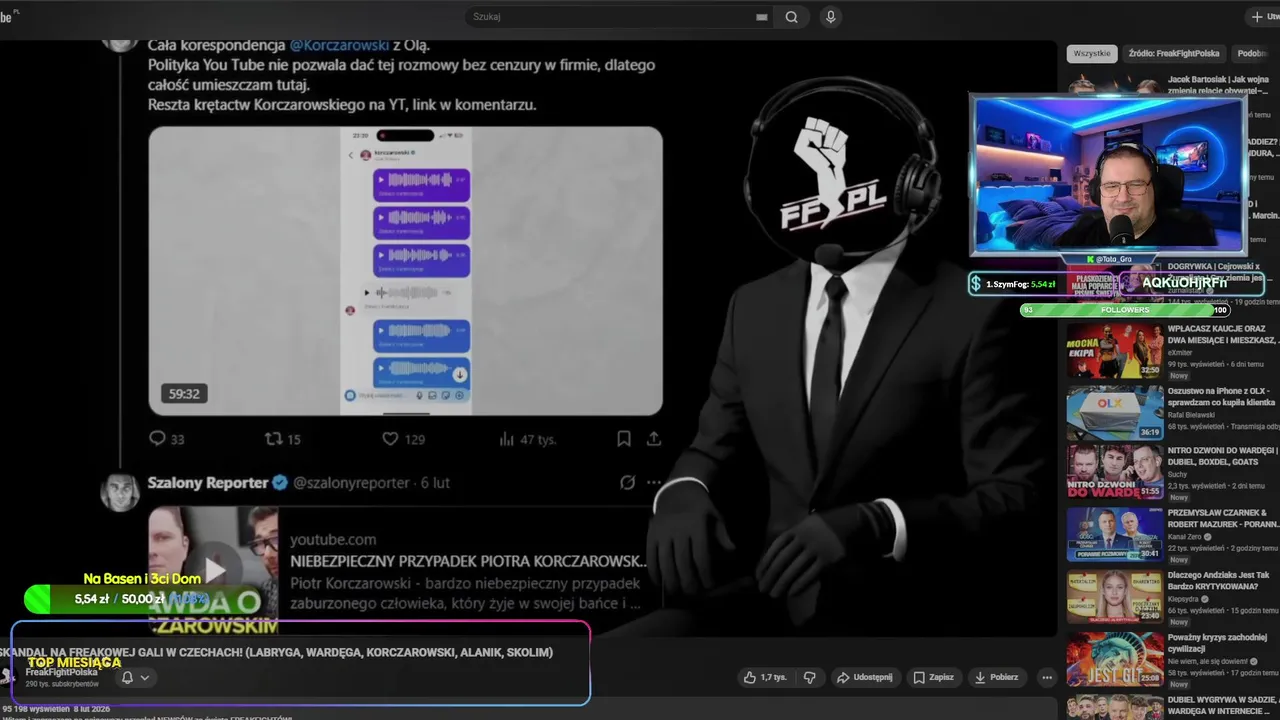This screenshot has width=1280, height=720.
Task: Open the NITRO DZWONI DO WARDĘGI thumbnail
Action: click(1115, 471)
